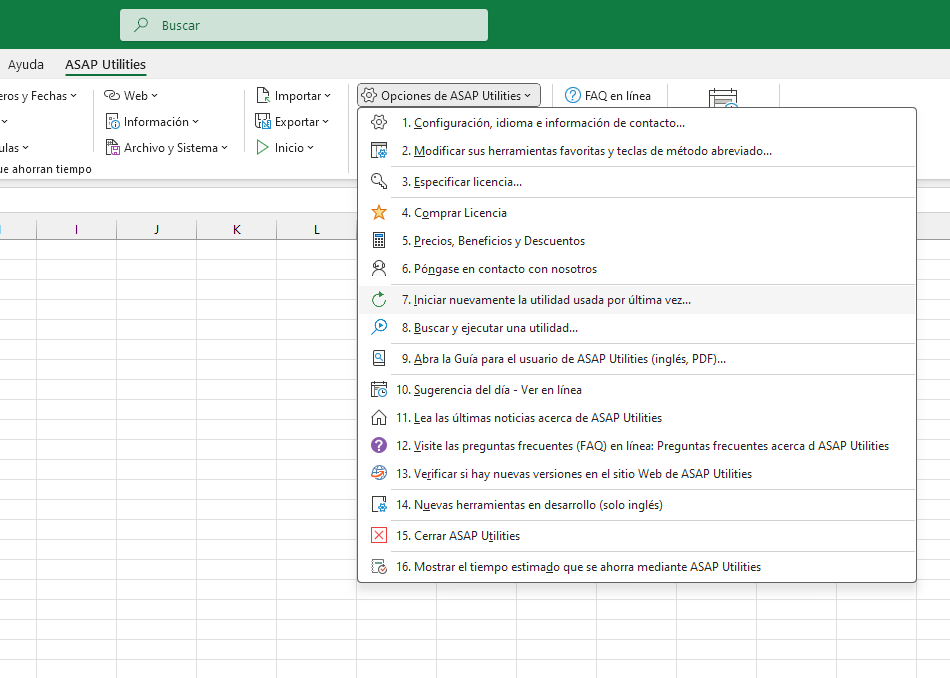
Task: Switch to the Ayuda ribbon tab
Action: tap(25, 64)
